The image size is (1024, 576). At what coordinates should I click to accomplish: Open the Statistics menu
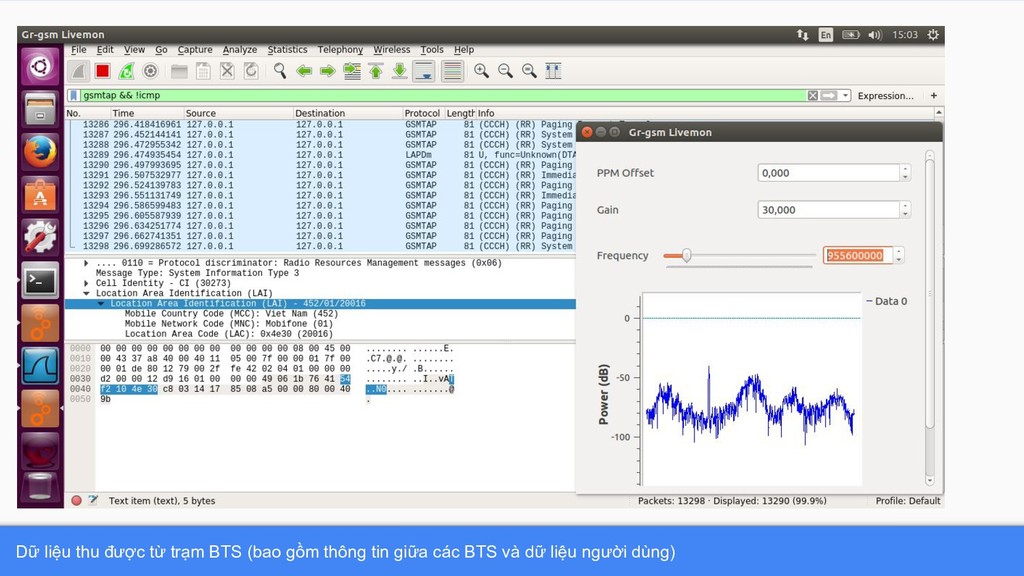tap(287, 50)
